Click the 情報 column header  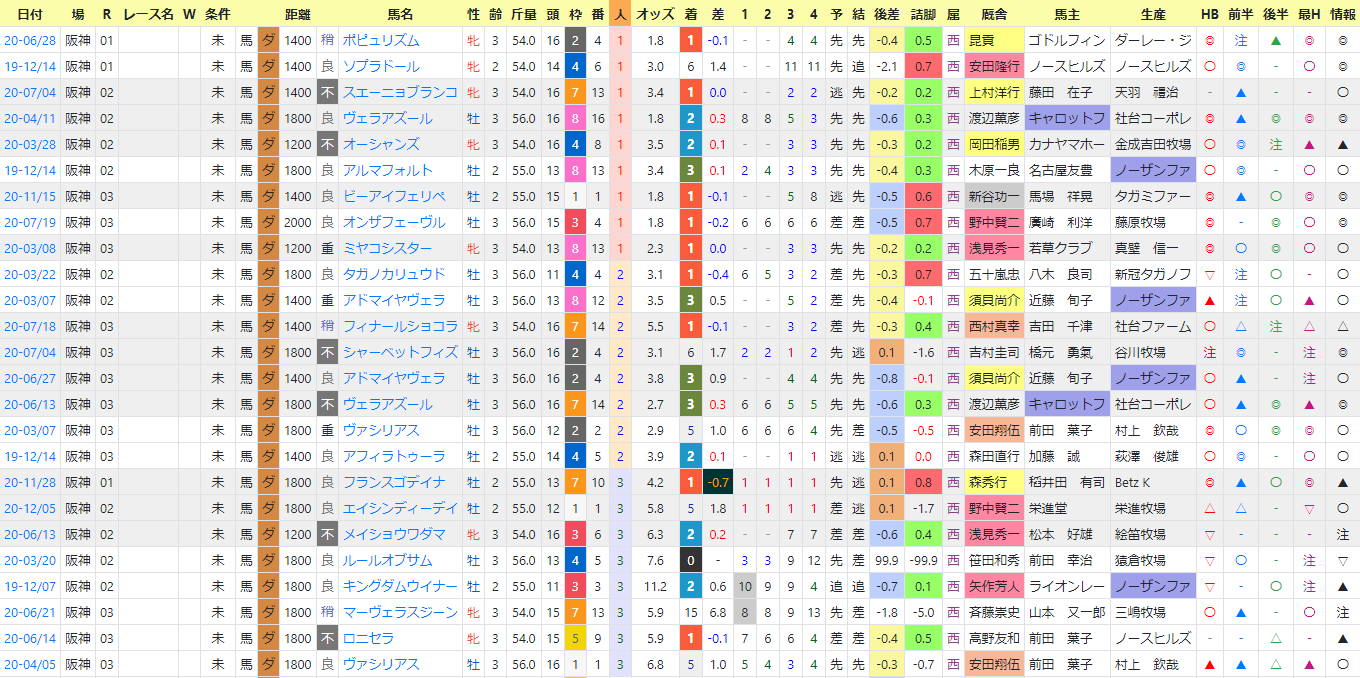coord(1343,14)
